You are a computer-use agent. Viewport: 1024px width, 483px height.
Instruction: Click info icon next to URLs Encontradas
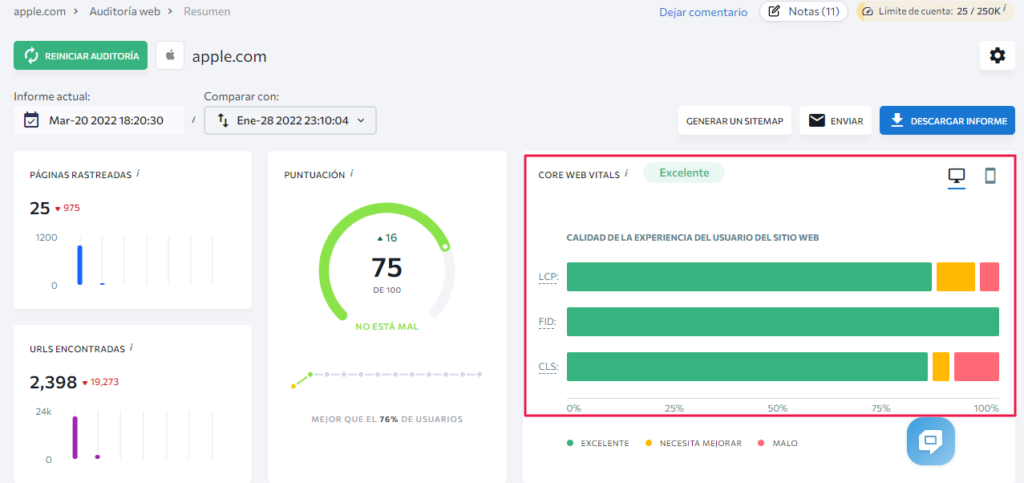132,348
